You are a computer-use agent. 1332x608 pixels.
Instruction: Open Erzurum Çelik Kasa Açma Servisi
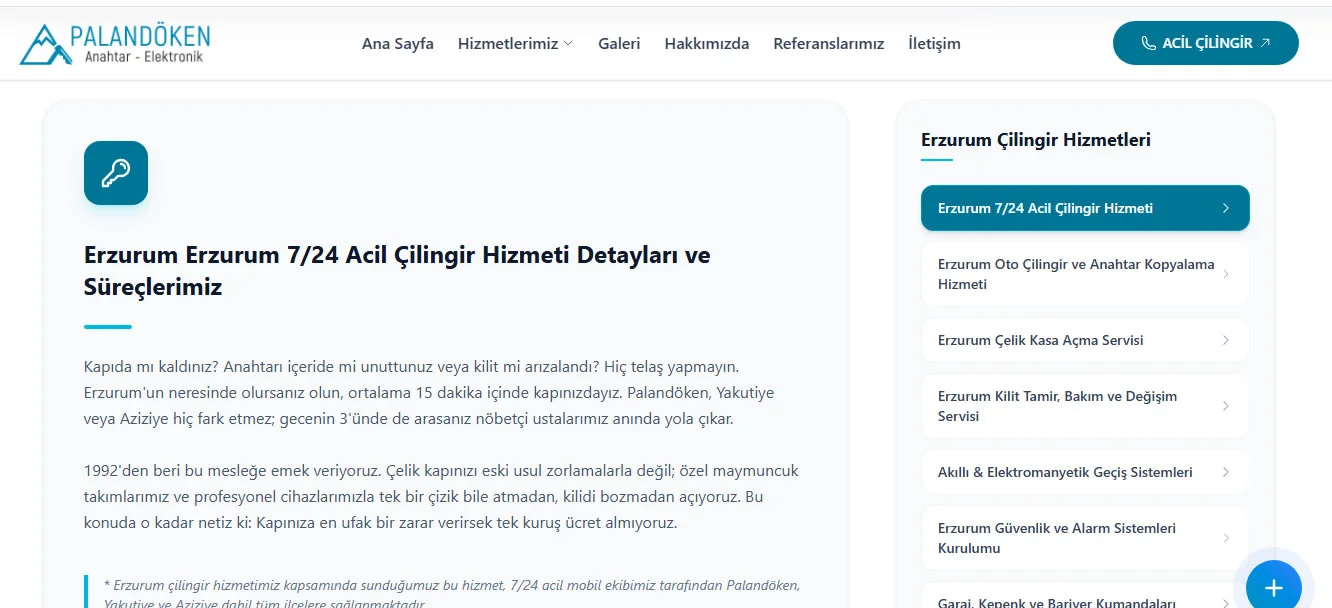point(1085,340)
